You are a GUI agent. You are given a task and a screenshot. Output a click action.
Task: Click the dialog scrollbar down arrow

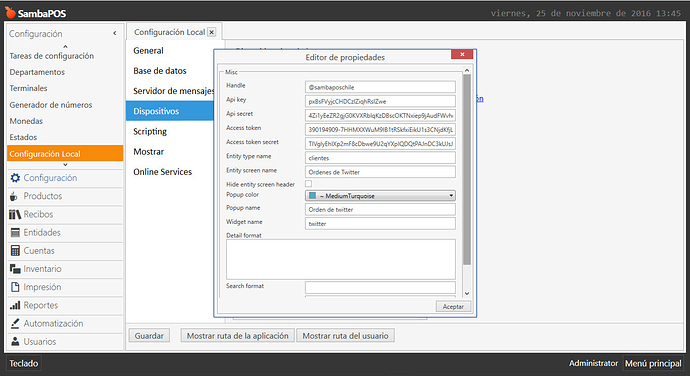point(467,293)
